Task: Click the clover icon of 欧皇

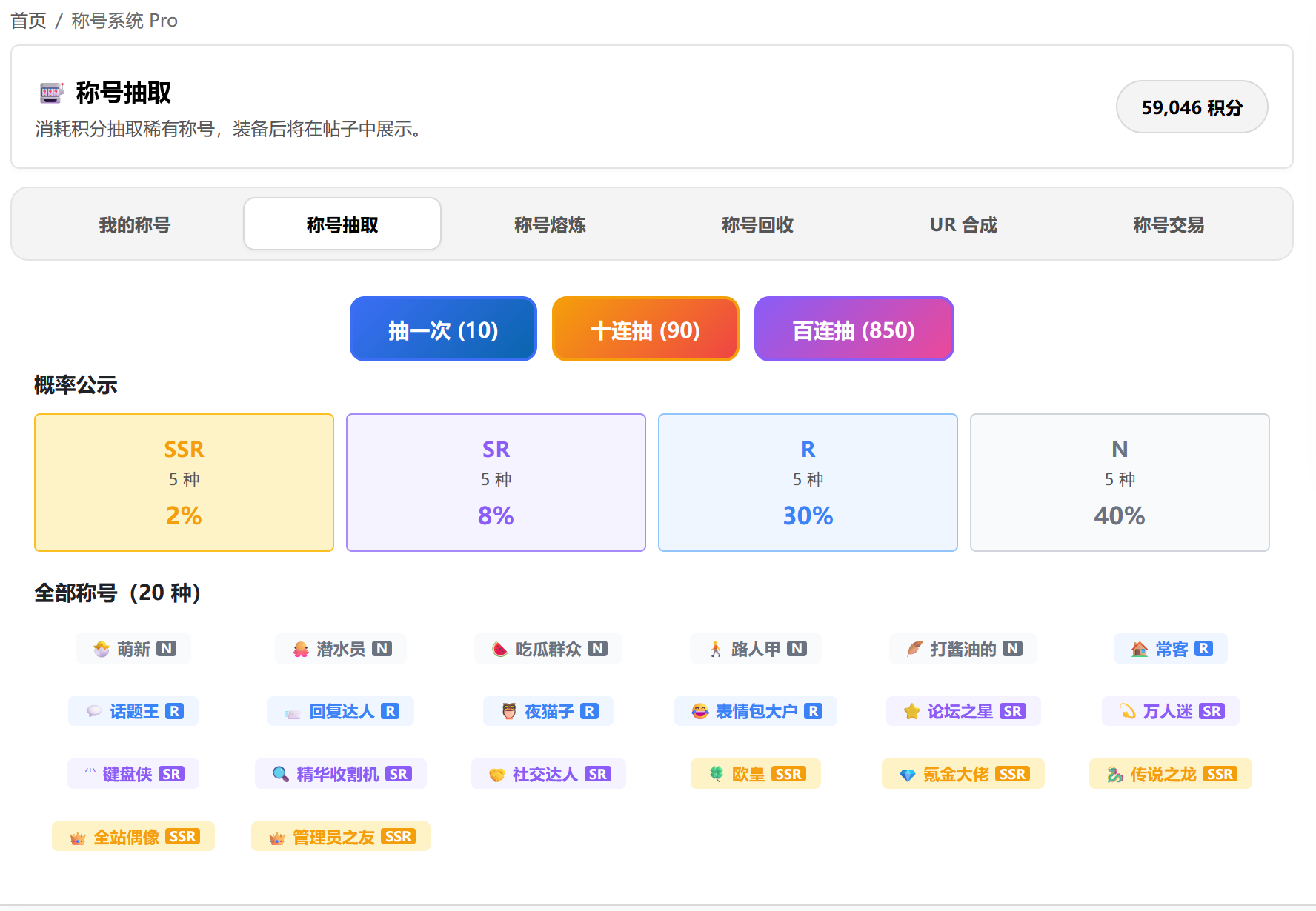Action: (717, 774)
